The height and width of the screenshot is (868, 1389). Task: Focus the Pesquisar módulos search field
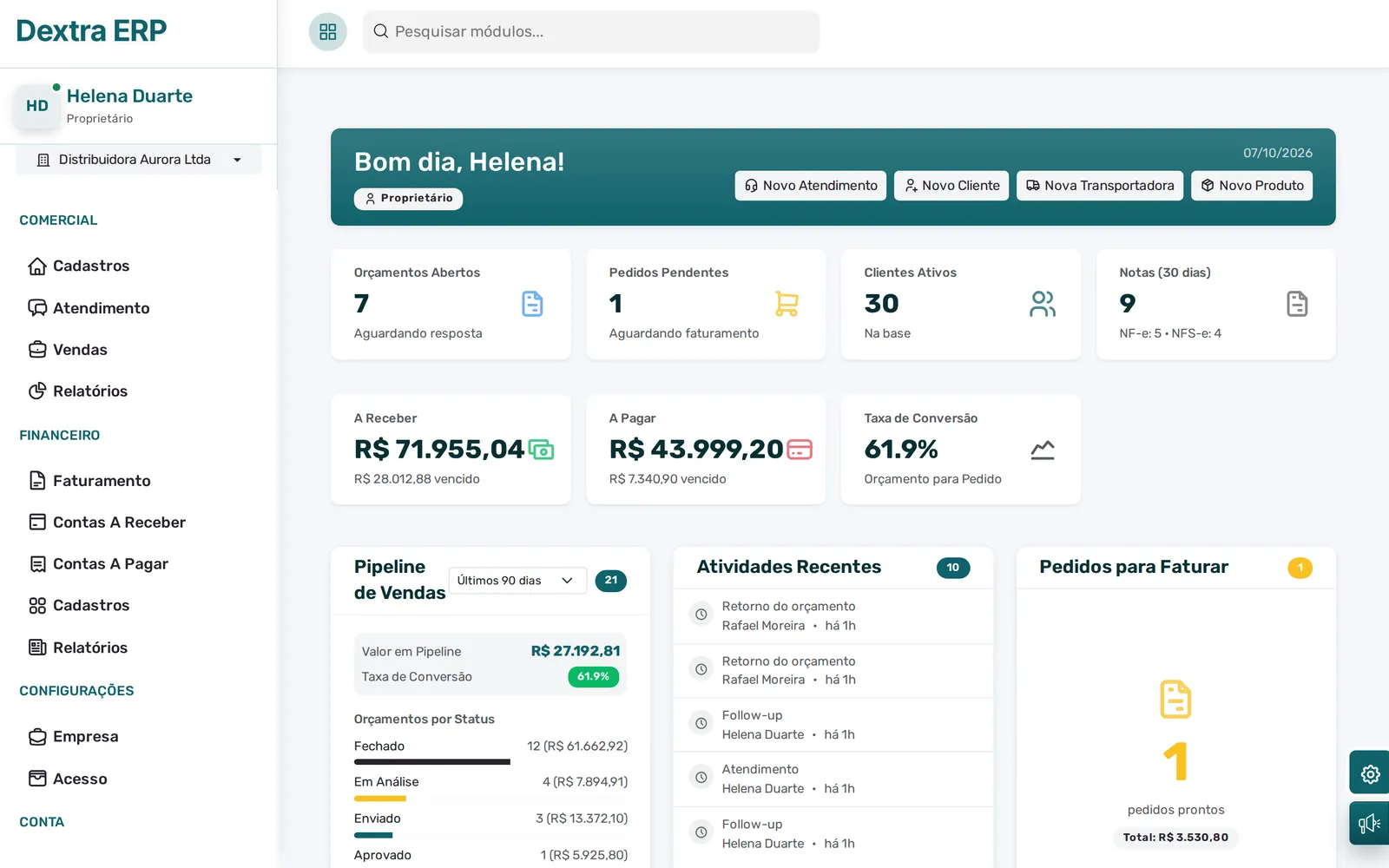(591, 32)
